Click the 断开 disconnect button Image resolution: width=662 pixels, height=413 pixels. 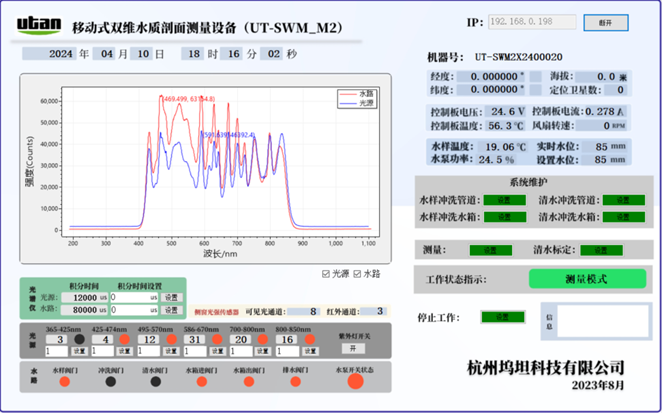coord(606,21)
